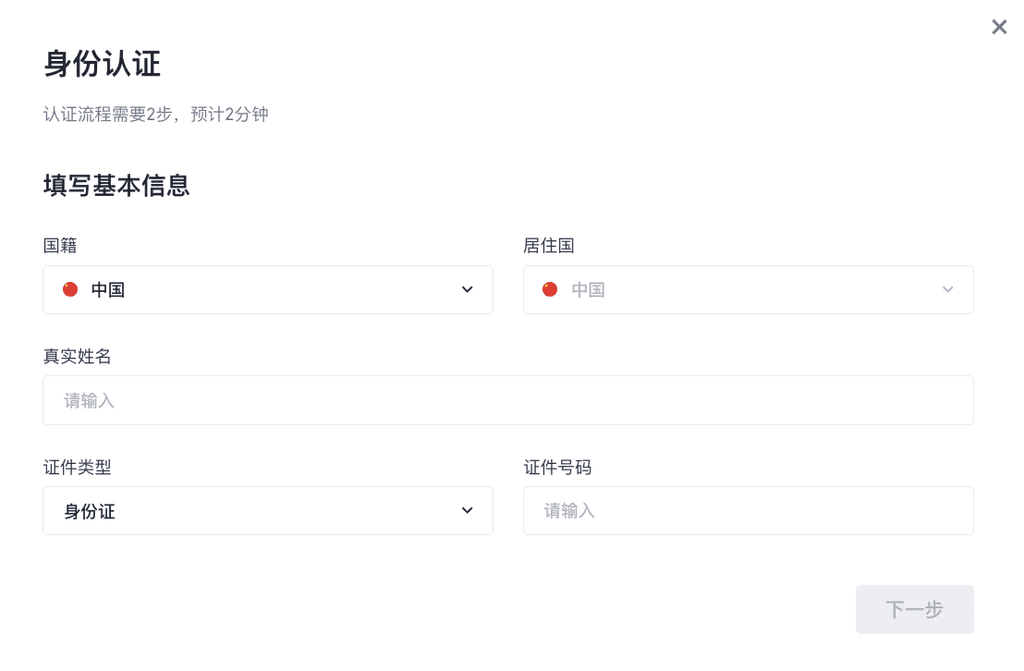Click the 认证流程需要2步 subtitle text
Image resolution: width=1024 pixels, height=671 pixels.
click(x=155, y=114)
